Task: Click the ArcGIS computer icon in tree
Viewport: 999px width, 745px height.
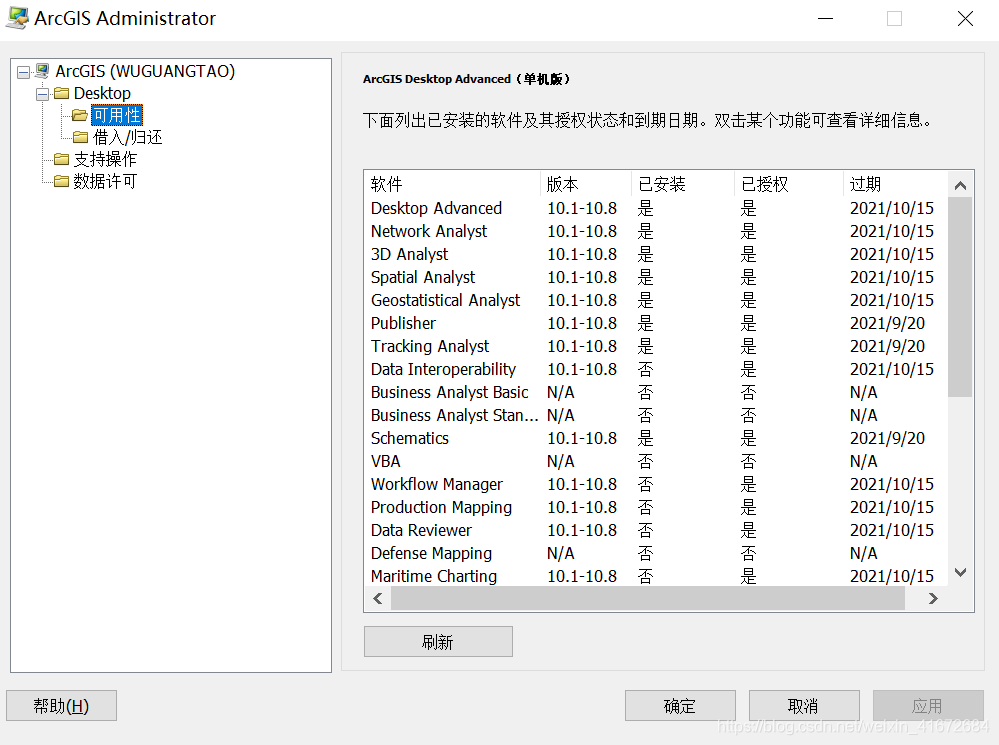Action: pos(42,72)
